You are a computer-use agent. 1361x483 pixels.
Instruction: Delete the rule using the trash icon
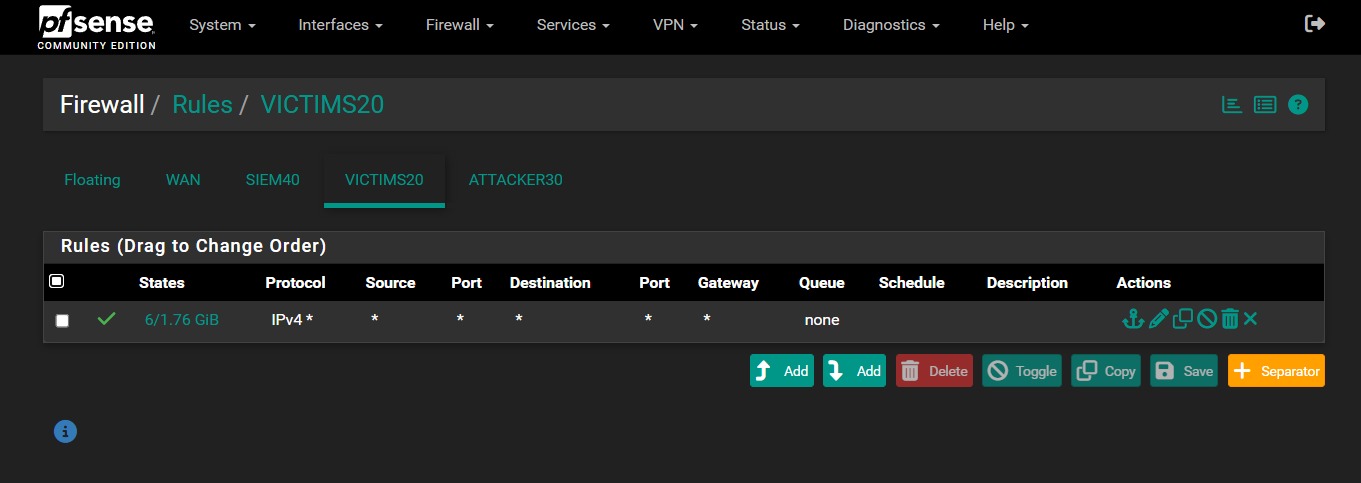click(1230, 320)
